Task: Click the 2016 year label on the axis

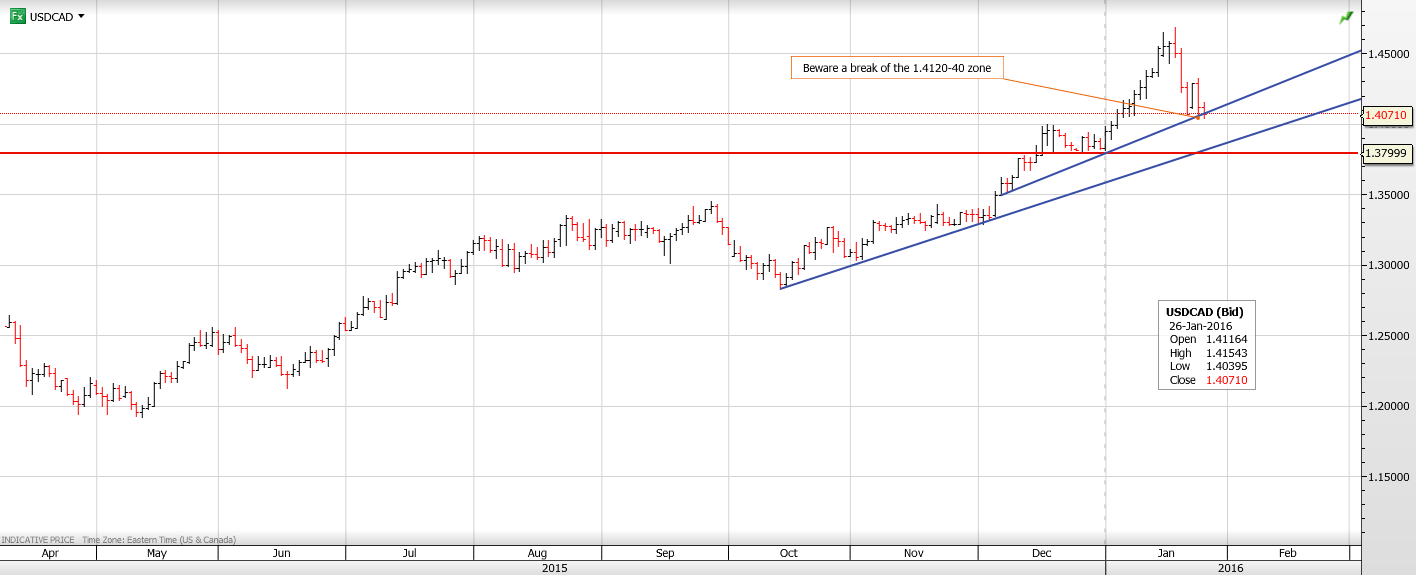Action: click(1230, 567)
